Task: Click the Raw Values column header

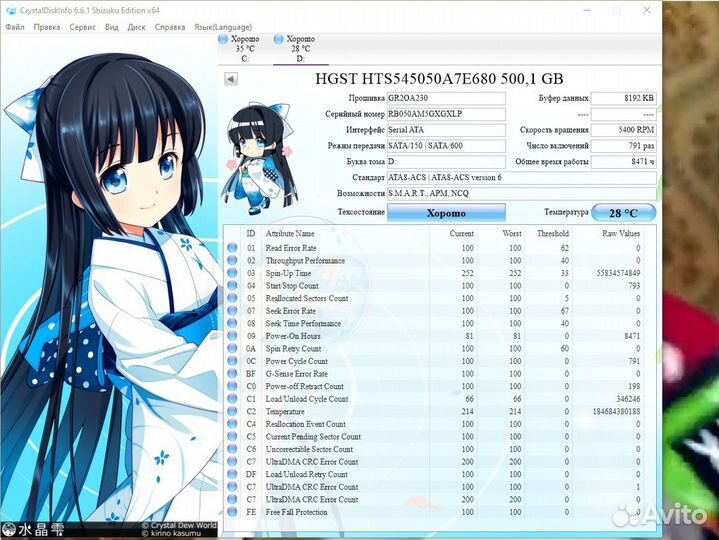Action: click(x=621, y=234)
